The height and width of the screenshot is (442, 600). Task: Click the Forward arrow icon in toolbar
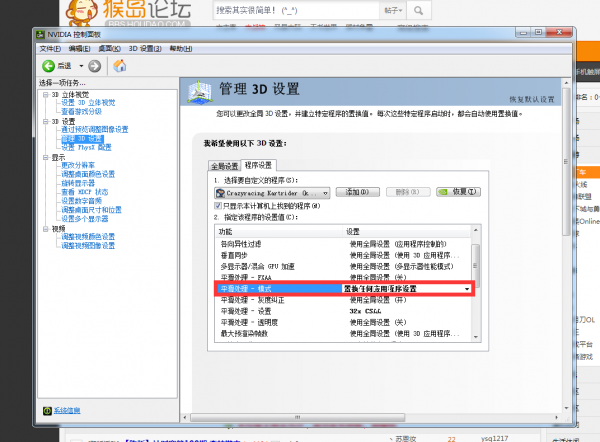(x=95, y=66)
